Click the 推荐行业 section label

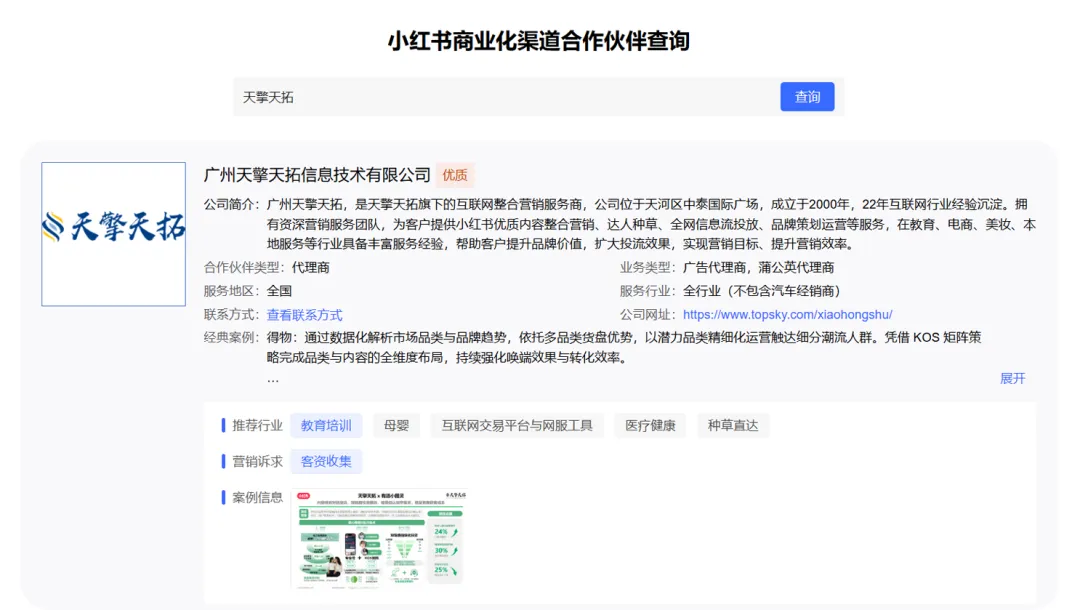[257, 425]
